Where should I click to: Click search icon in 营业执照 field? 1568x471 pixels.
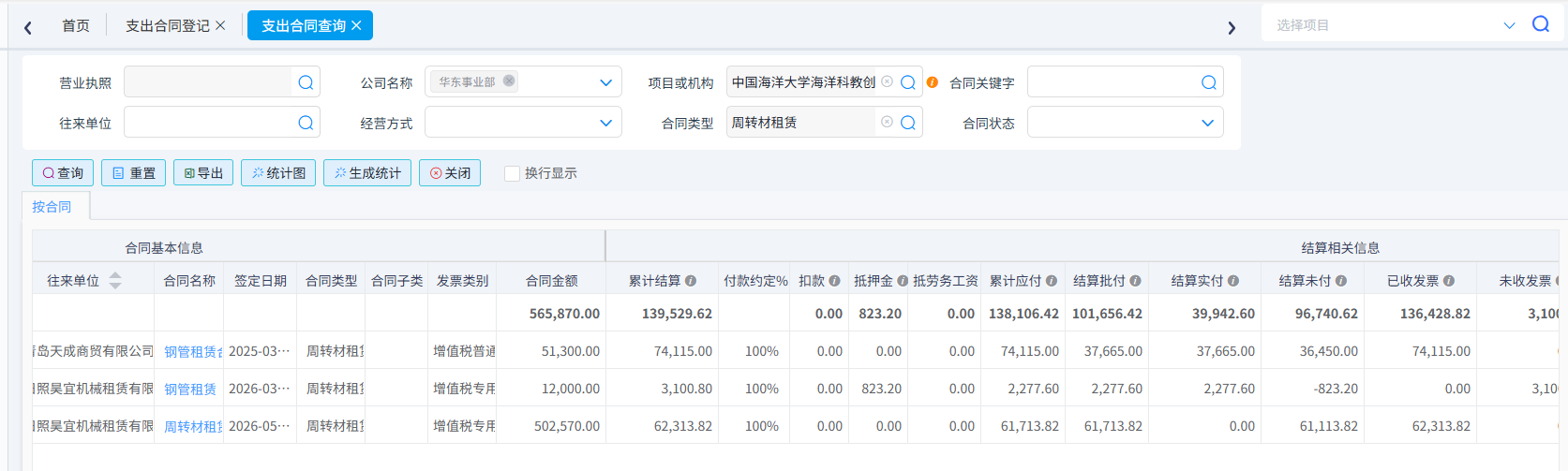(x=306, y=82)
